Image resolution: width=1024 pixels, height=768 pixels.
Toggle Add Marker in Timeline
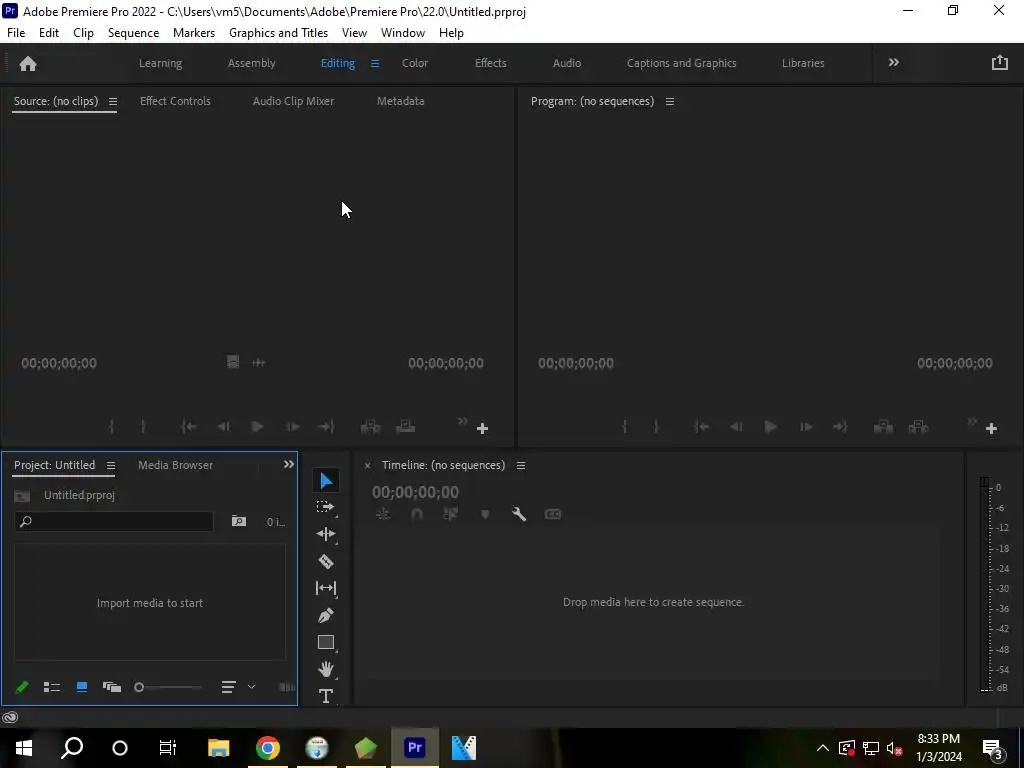pos(485,515)
